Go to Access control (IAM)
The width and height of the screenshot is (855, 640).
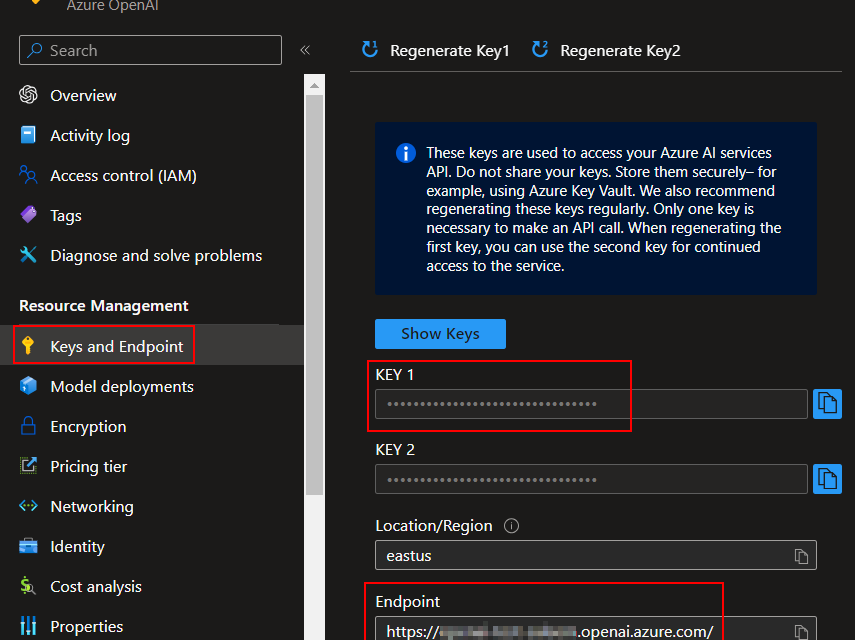pos(123,176)
